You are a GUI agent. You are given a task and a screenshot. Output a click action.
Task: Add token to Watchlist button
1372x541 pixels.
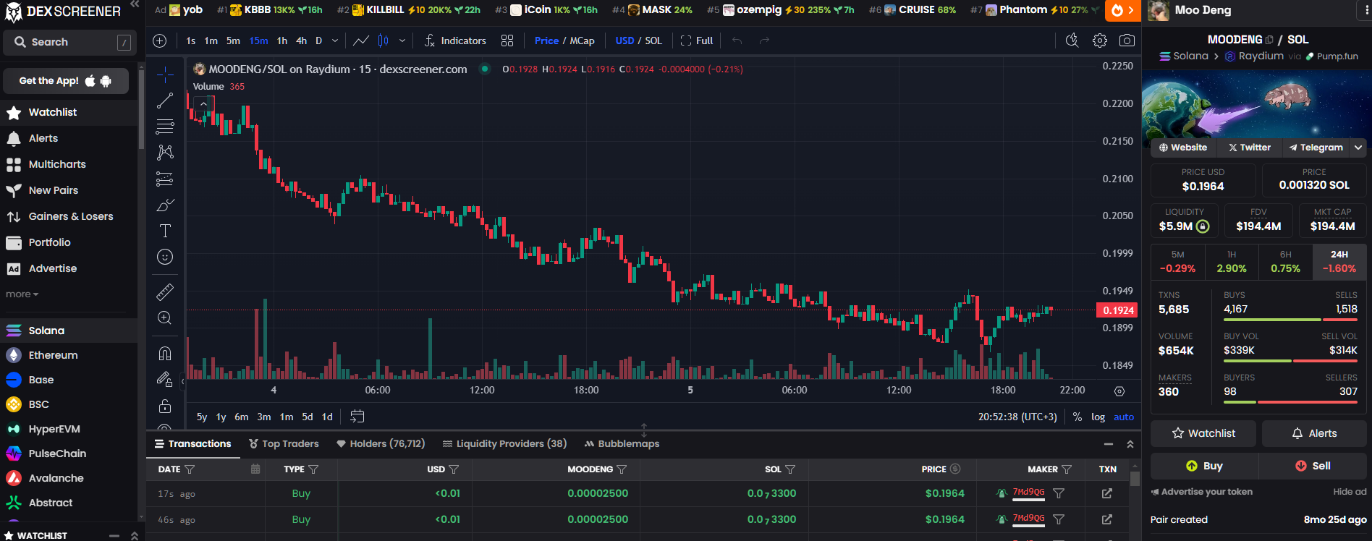coord(1204,433)
